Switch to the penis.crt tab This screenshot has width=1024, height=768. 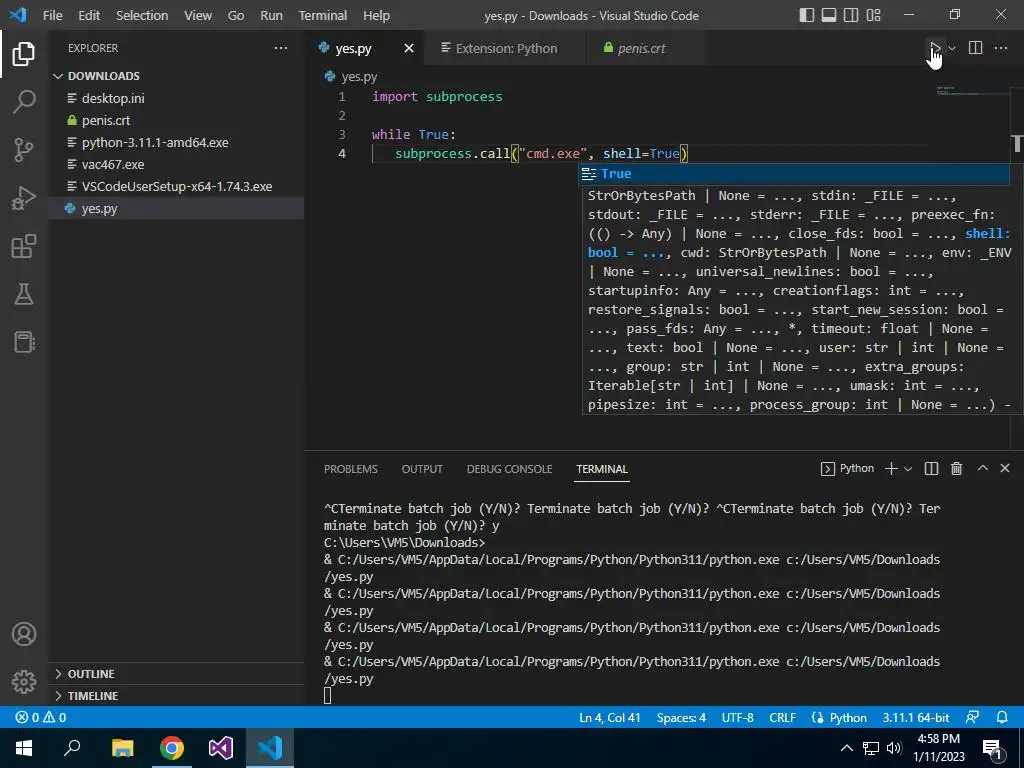pos(641,48)
